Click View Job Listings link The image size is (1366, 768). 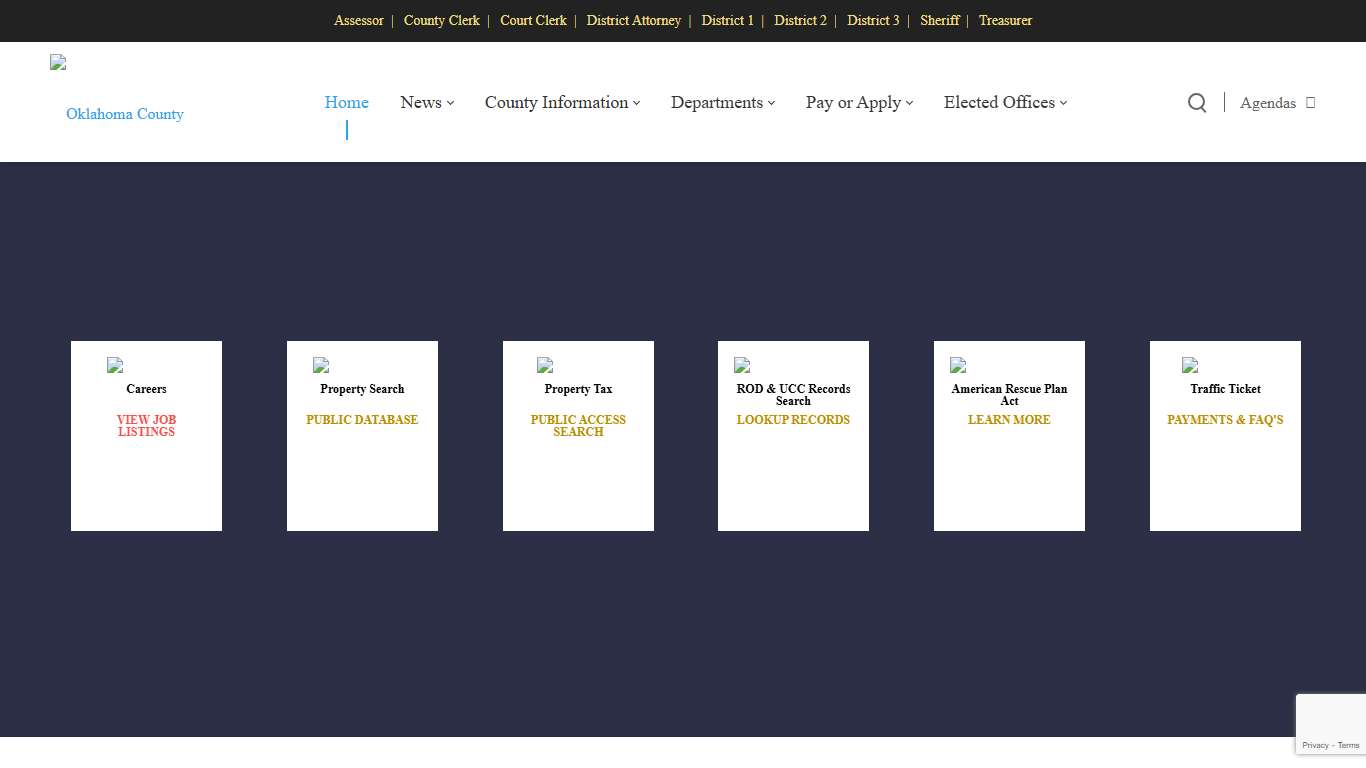pos(146,426)
